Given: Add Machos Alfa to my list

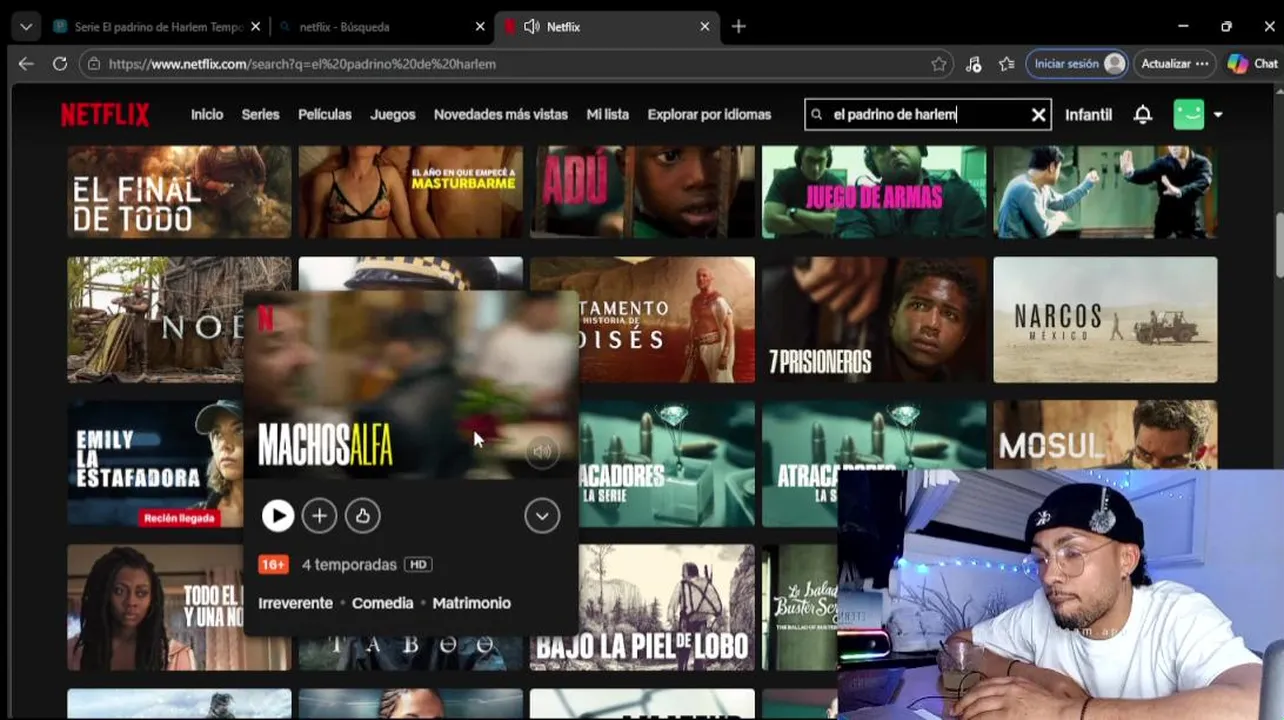Looking at the screenshot, I should (319, 516).
